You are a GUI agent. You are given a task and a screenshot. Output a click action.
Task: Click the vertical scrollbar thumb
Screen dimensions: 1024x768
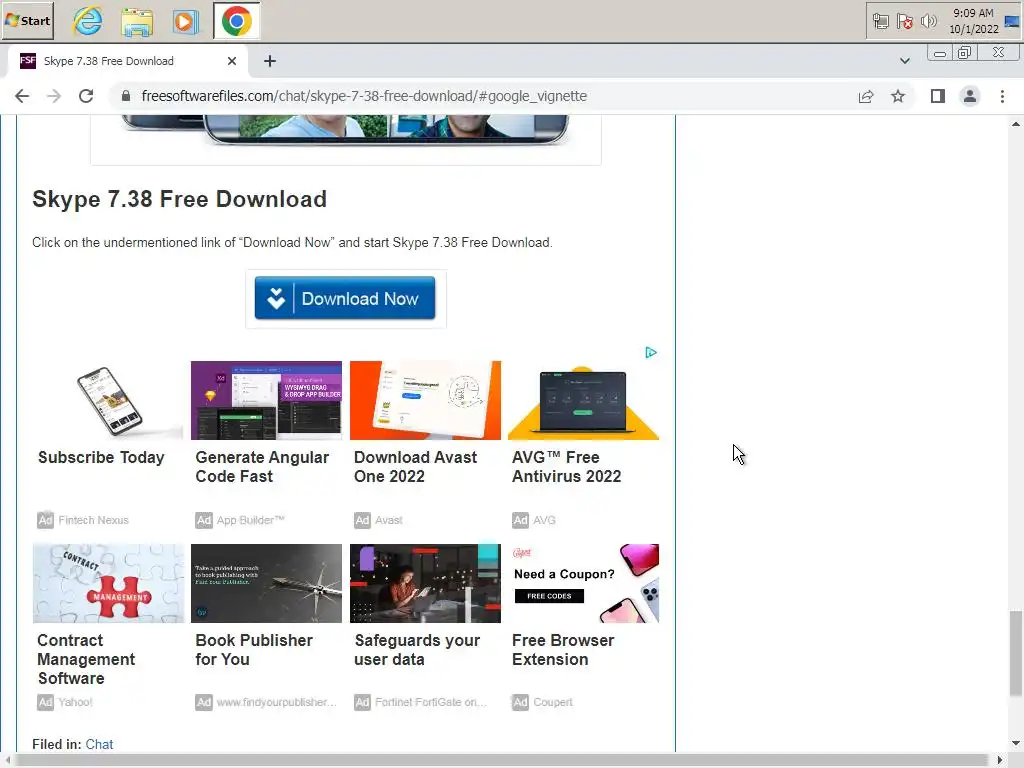pos(1015,654)
